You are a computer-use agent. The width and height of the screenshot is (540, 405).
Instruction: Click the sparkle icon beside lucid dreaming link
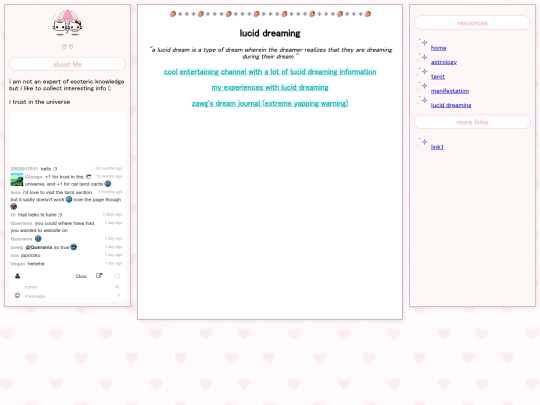pyautogui.click(x=422, y=101)
